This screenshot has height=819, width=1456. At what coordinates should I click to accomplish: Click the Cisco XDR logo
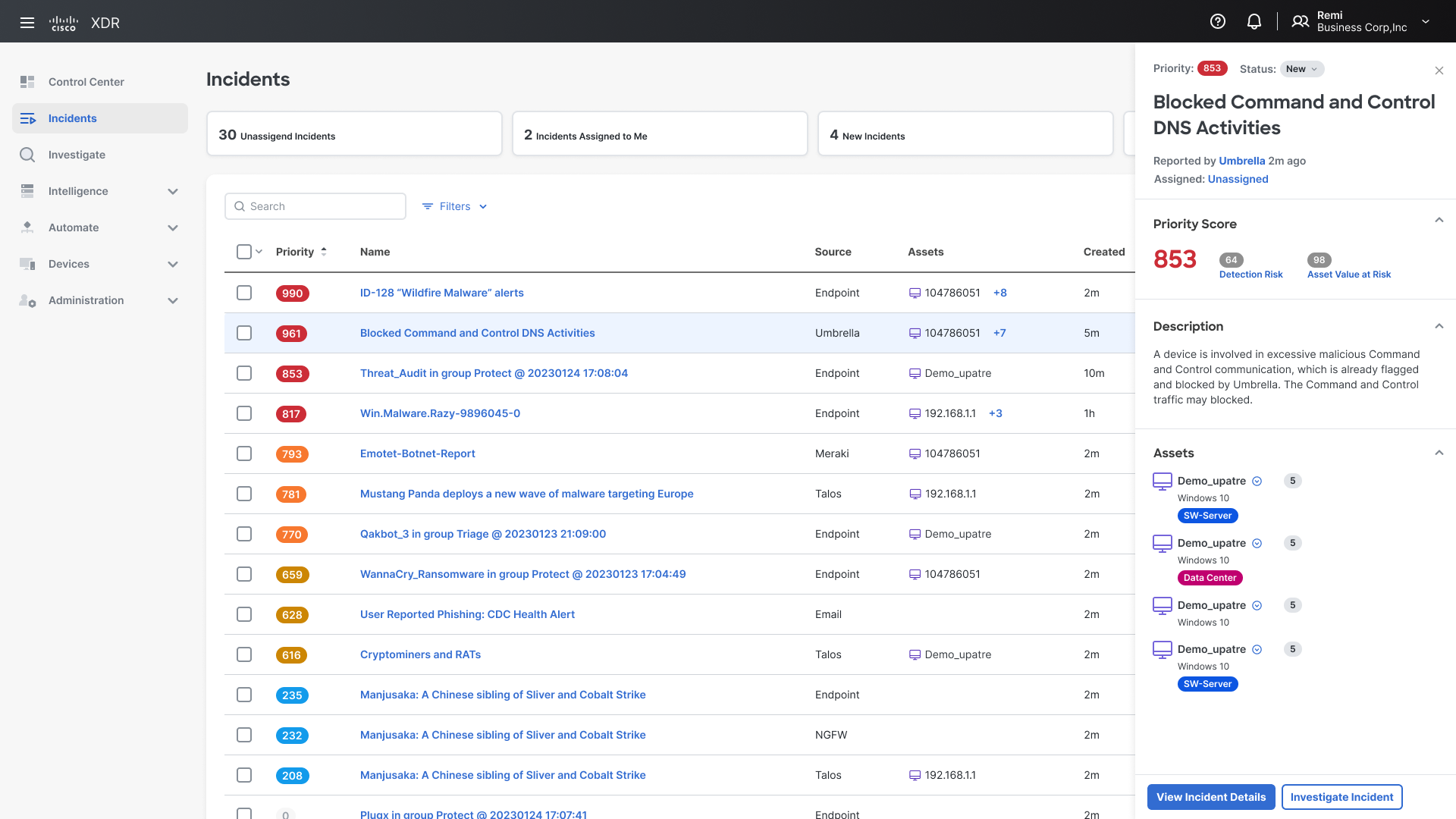pyautogui.click(x=84, y=23)
